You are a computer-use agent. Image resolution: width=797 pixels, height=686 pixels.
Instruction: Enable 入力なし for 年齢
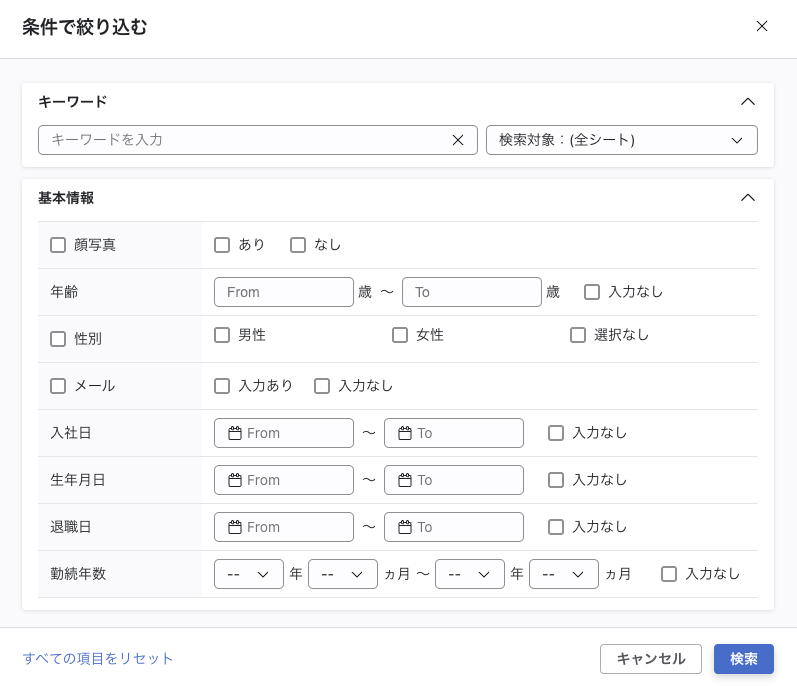coord(592,292)
